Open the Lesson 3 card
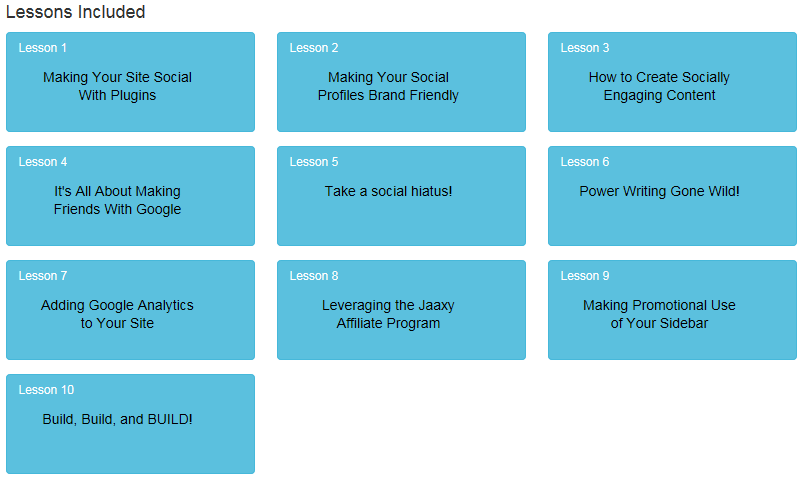Screen dimensions: 807x482 pyautogui.click(x=672, y=82)
